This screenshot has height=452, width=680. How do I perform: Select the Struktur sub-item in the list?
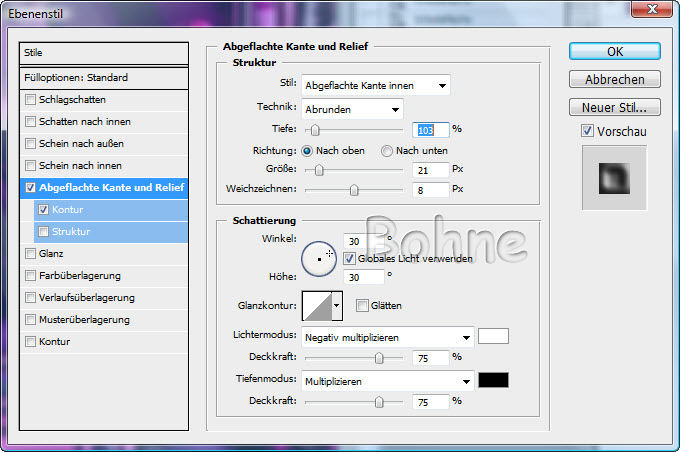click(71, 231)
